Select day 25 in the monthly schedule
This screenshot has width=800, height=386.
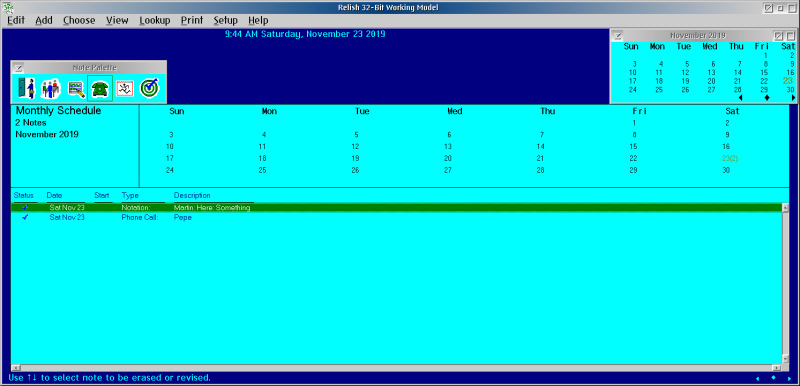click(262, 170)
